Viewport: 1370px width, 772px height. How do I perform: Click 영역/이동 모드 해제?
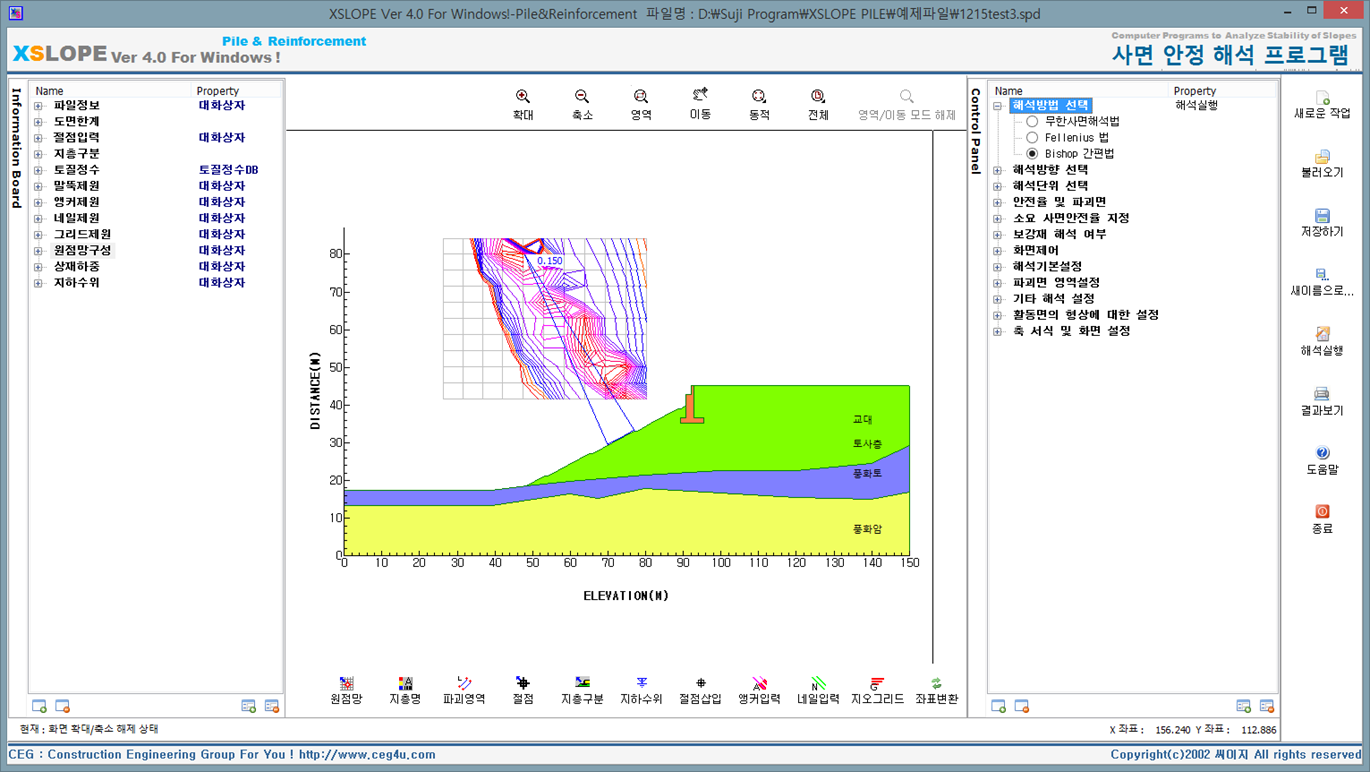(907, 104)
